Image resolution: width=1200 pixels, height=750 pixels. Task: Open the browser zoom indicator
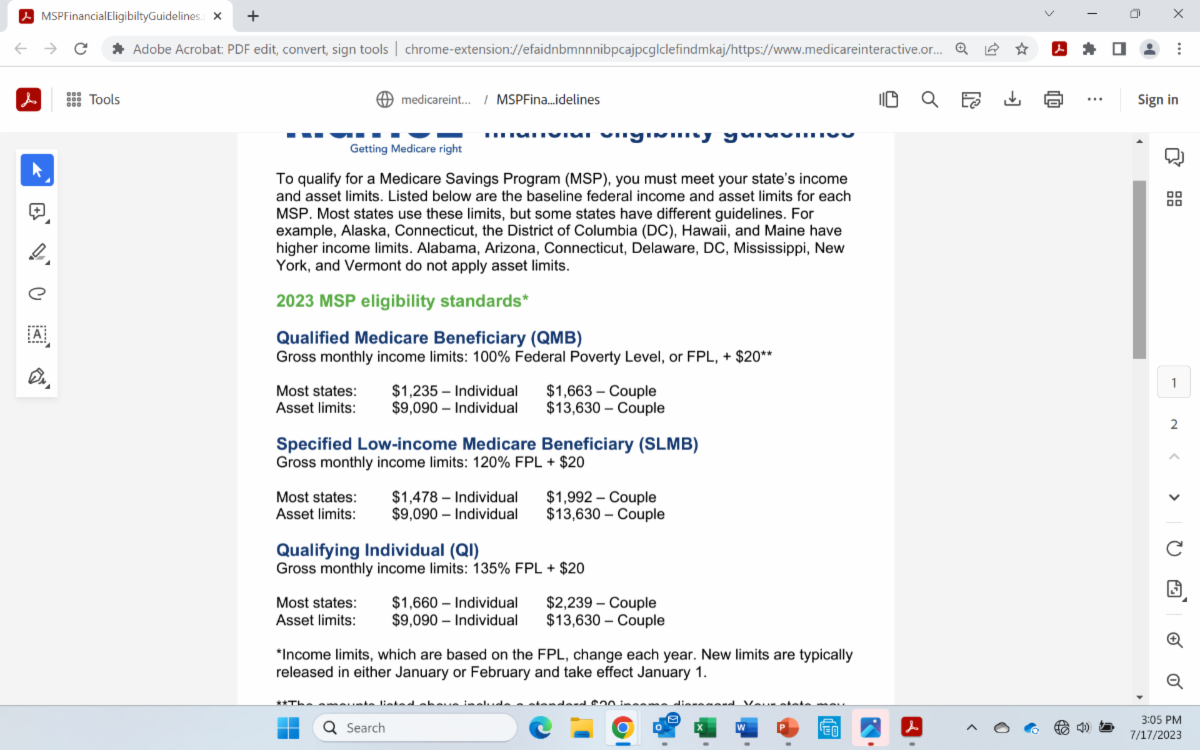pos(961,48)
